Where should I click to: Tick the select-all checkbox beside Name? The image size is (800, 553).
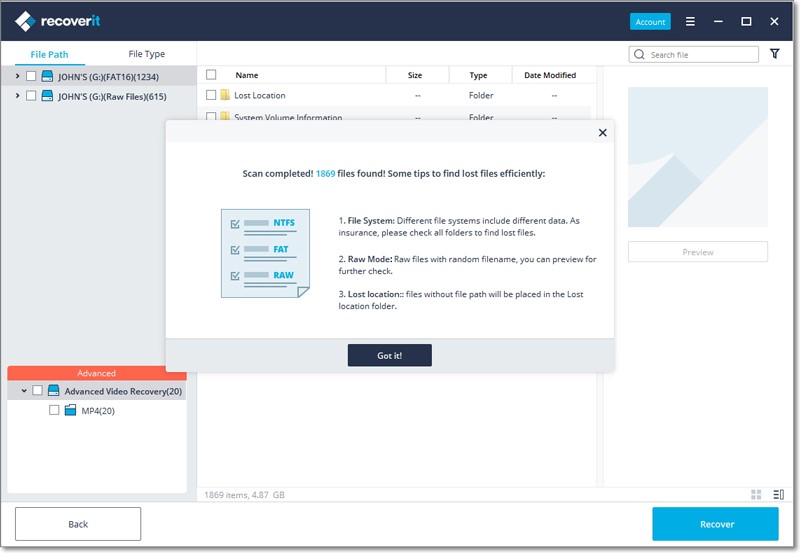pos(211,75)
